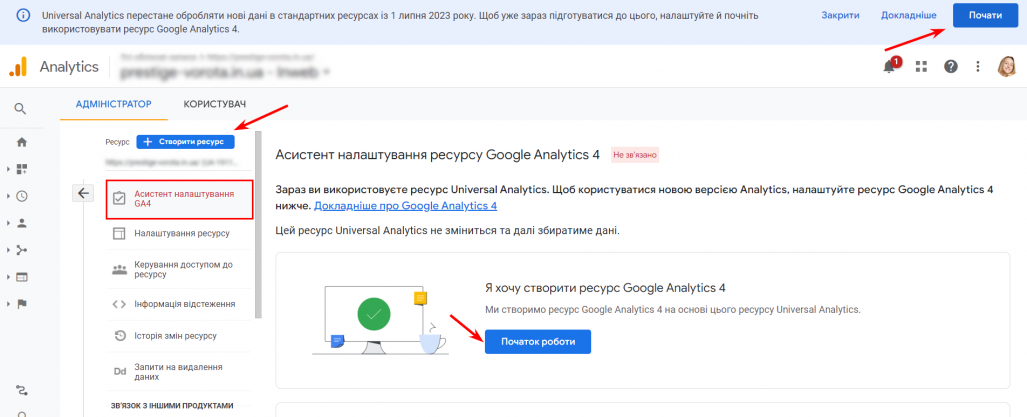This screenshot has width=1027, height=417.
Task: Expand the Behavior section arrow
Action: (x=9, y=277)
